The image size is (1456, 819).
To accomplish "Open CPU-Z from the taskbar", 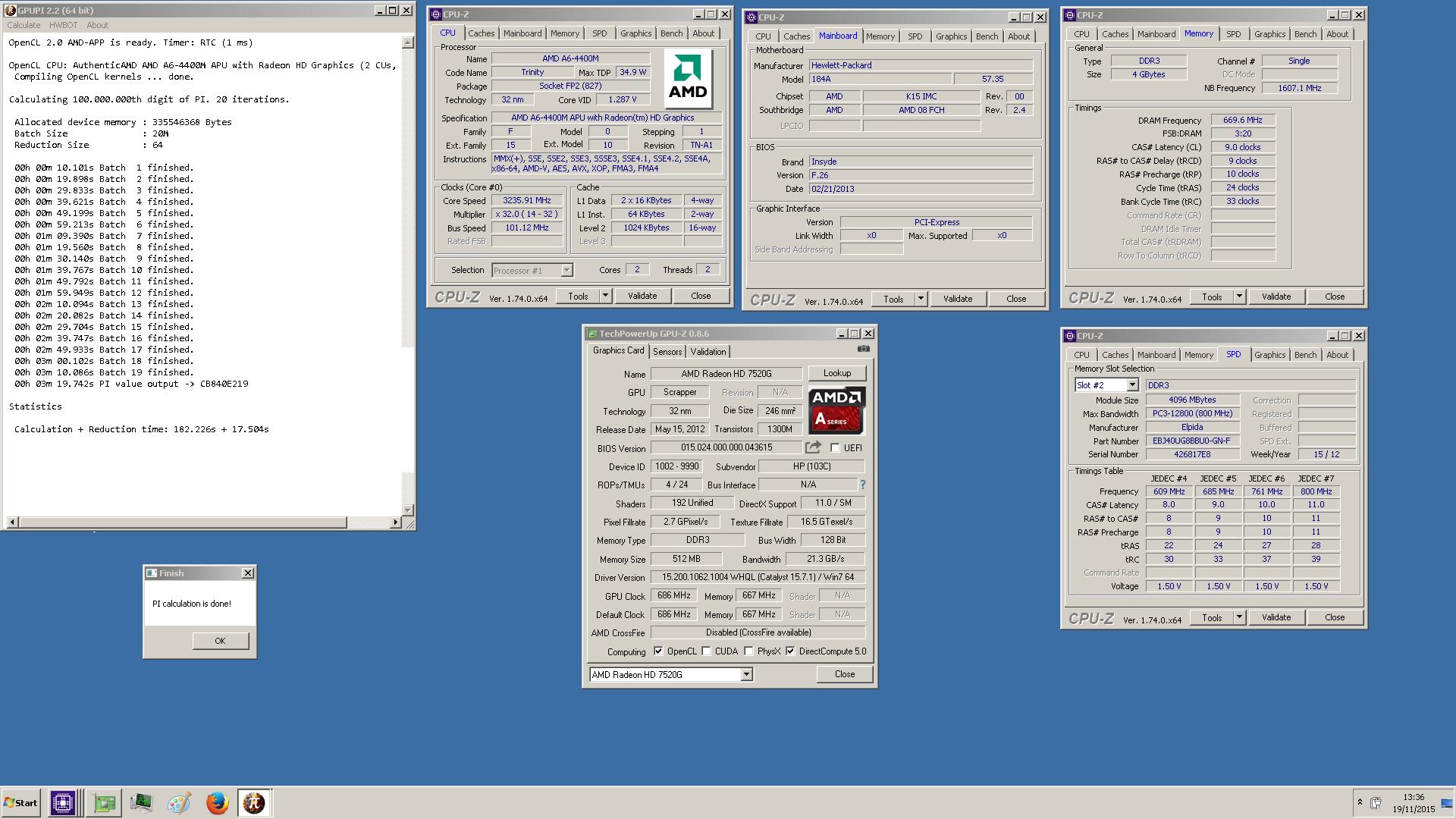I will [63, 803].
